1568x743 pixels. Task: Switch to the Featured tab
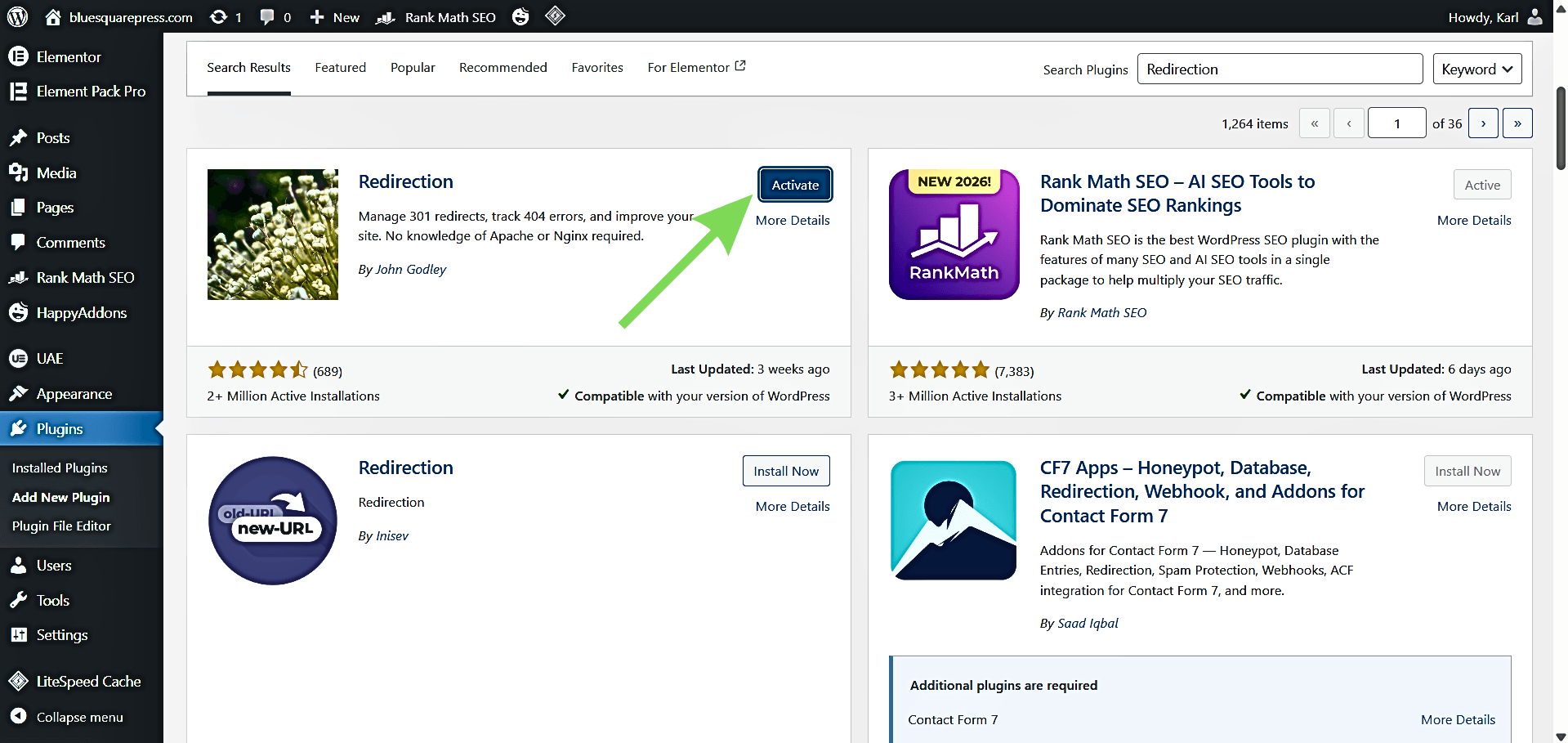(340, 68)
